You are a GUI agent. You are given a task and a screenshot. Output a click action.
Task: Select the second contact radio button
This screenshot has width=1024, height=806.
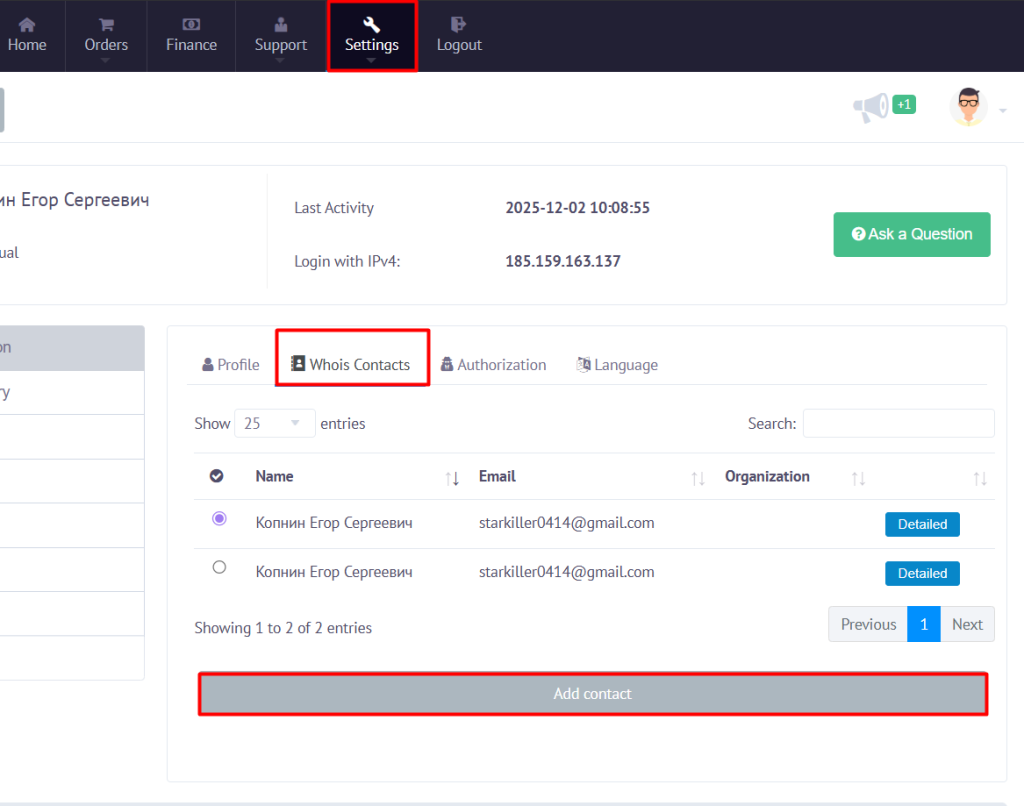220,567
